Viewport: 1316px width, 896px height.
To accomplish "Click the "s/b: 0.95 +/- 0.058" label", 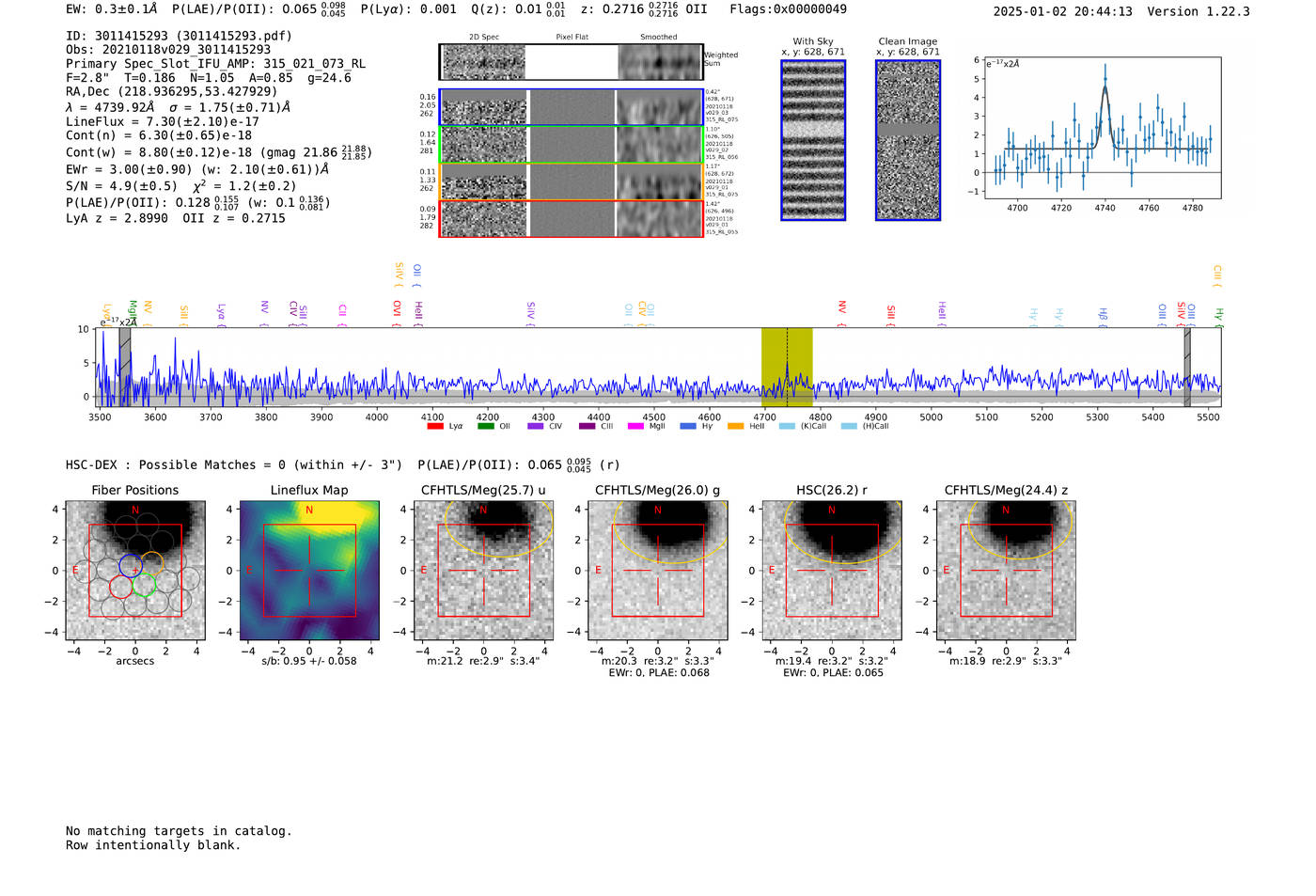I will 309,661.
